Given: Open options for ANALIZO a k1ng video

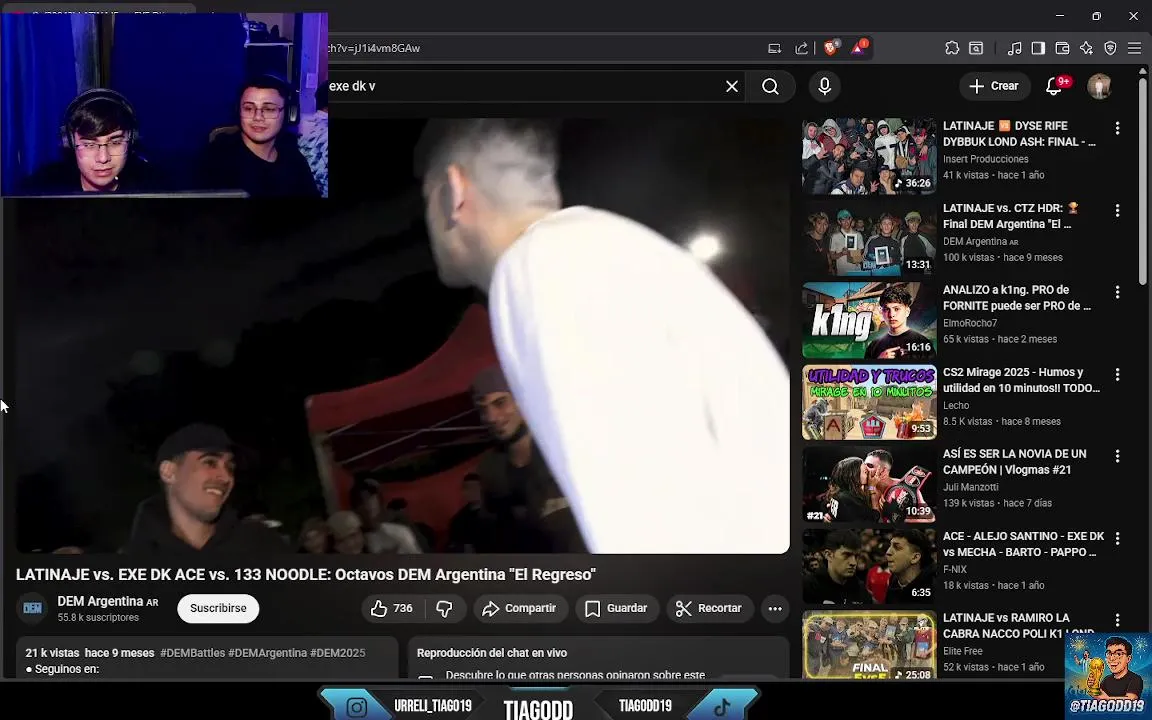Looking at the screenshot, I should pyautogui.click(x=1117, y=292).
